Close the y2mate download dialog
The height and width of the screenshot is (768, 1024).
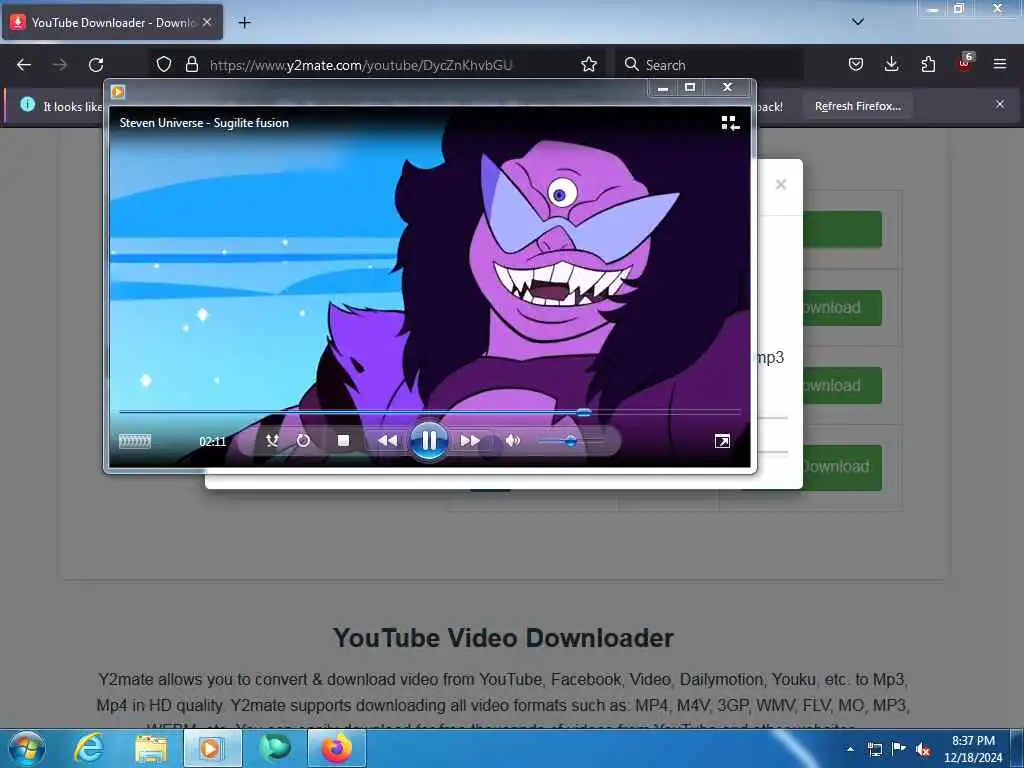point(780,184)
